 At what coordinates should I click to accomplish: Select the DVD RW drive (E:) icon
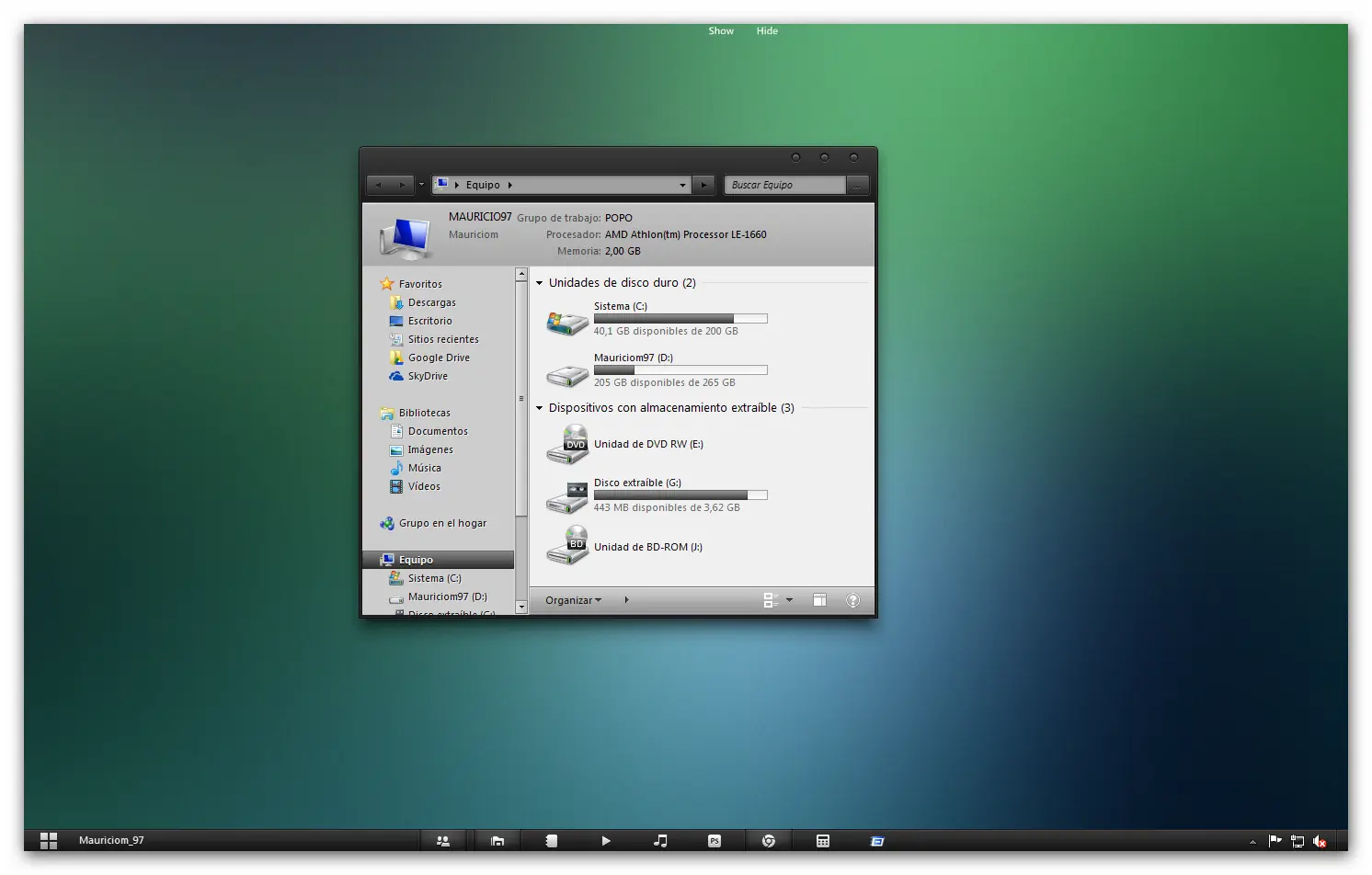click(567, 444)
